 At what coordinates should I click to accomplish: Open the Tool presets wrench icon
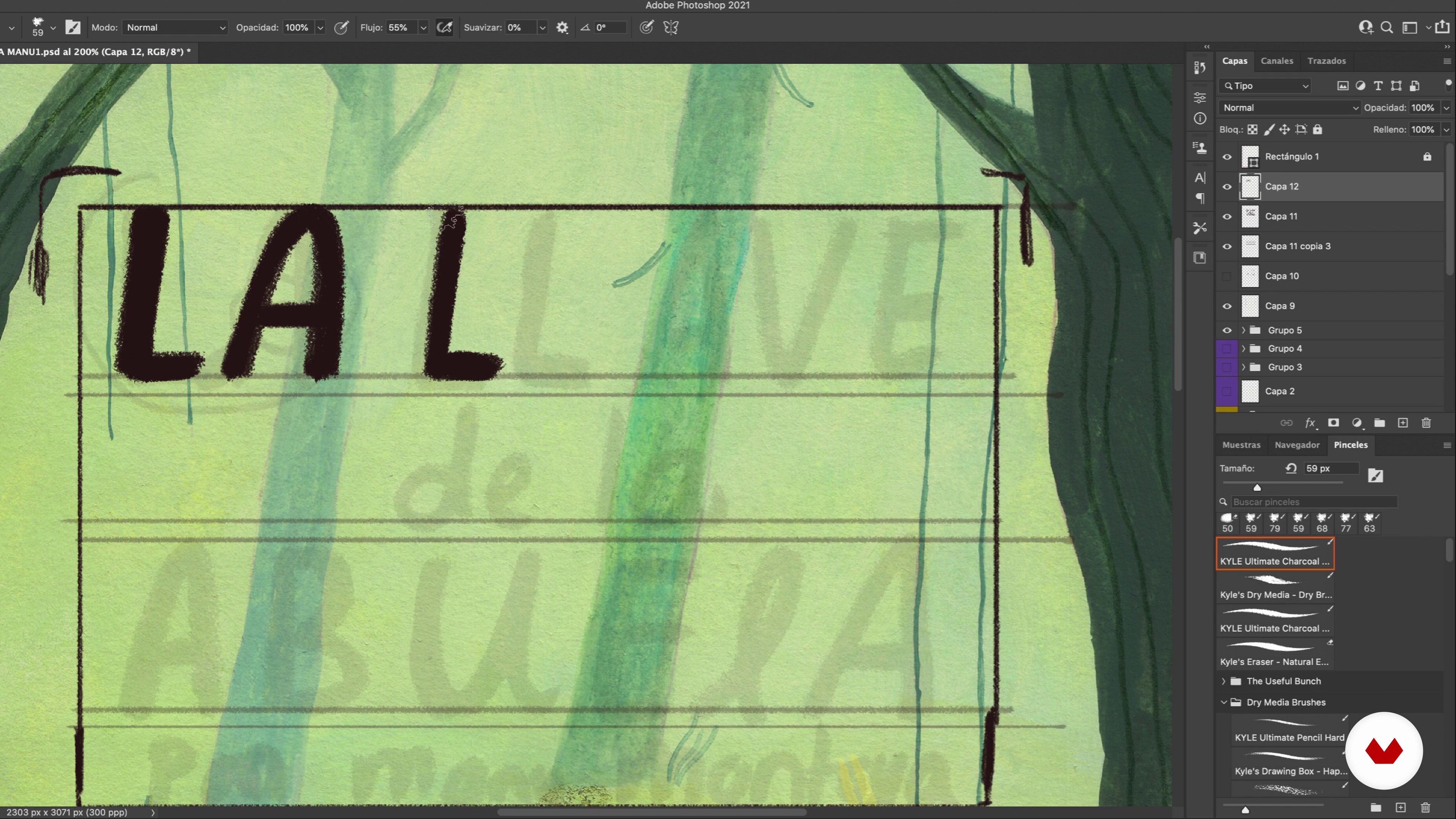[1199, 228]
